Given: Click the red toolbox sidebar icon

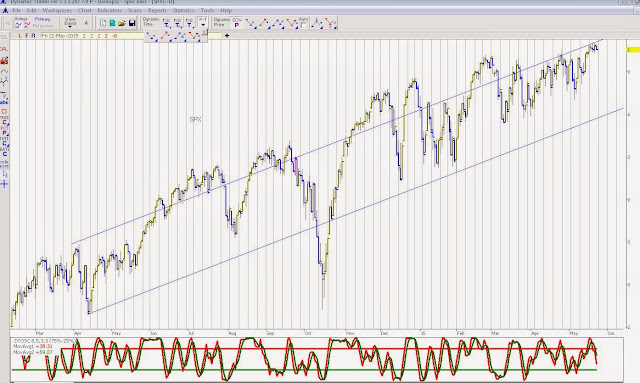Looking at the screenshot, I should (x=4, y=61).
